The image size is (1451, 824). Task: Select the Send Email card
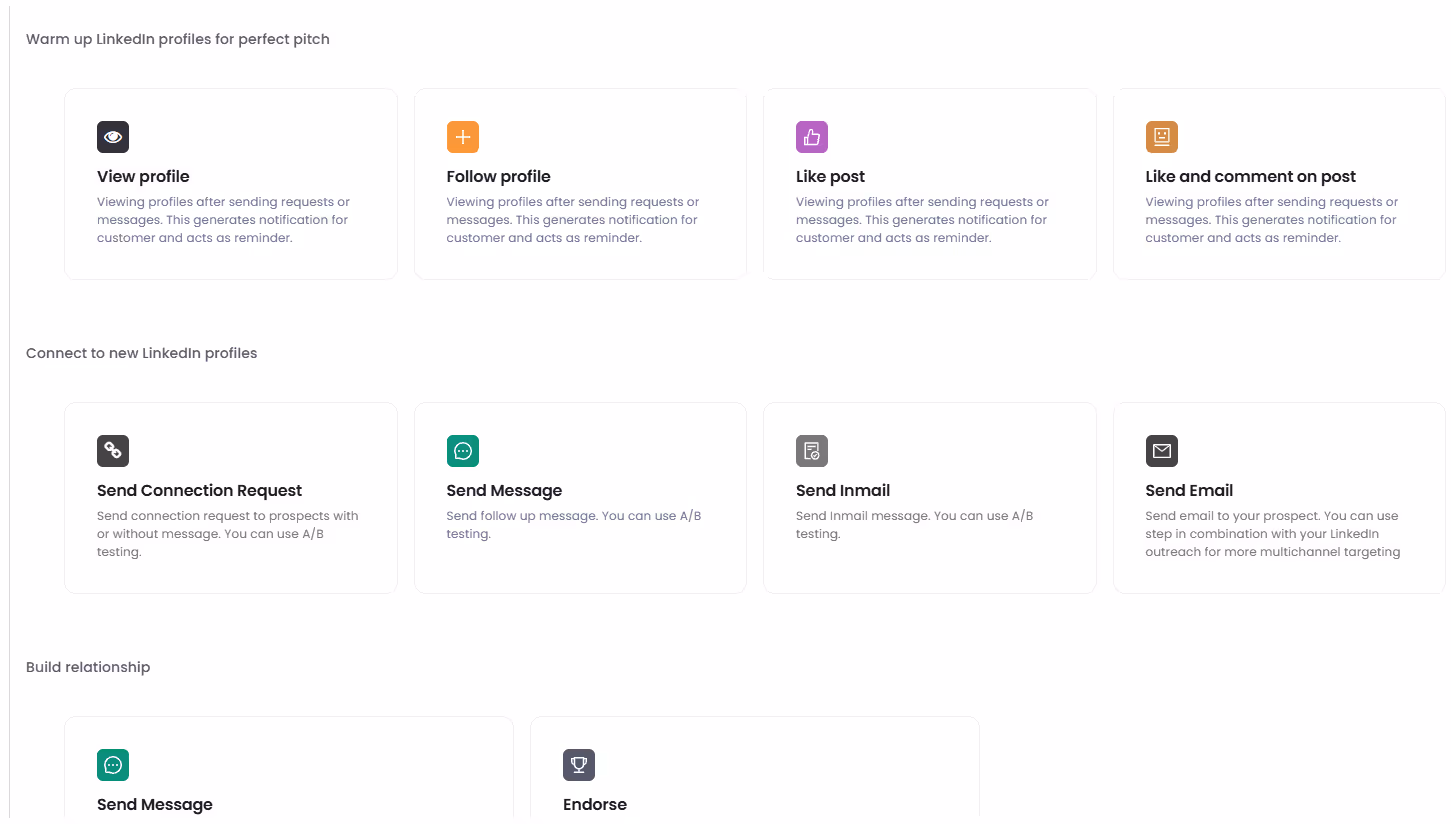click(x=1279, y=498)
